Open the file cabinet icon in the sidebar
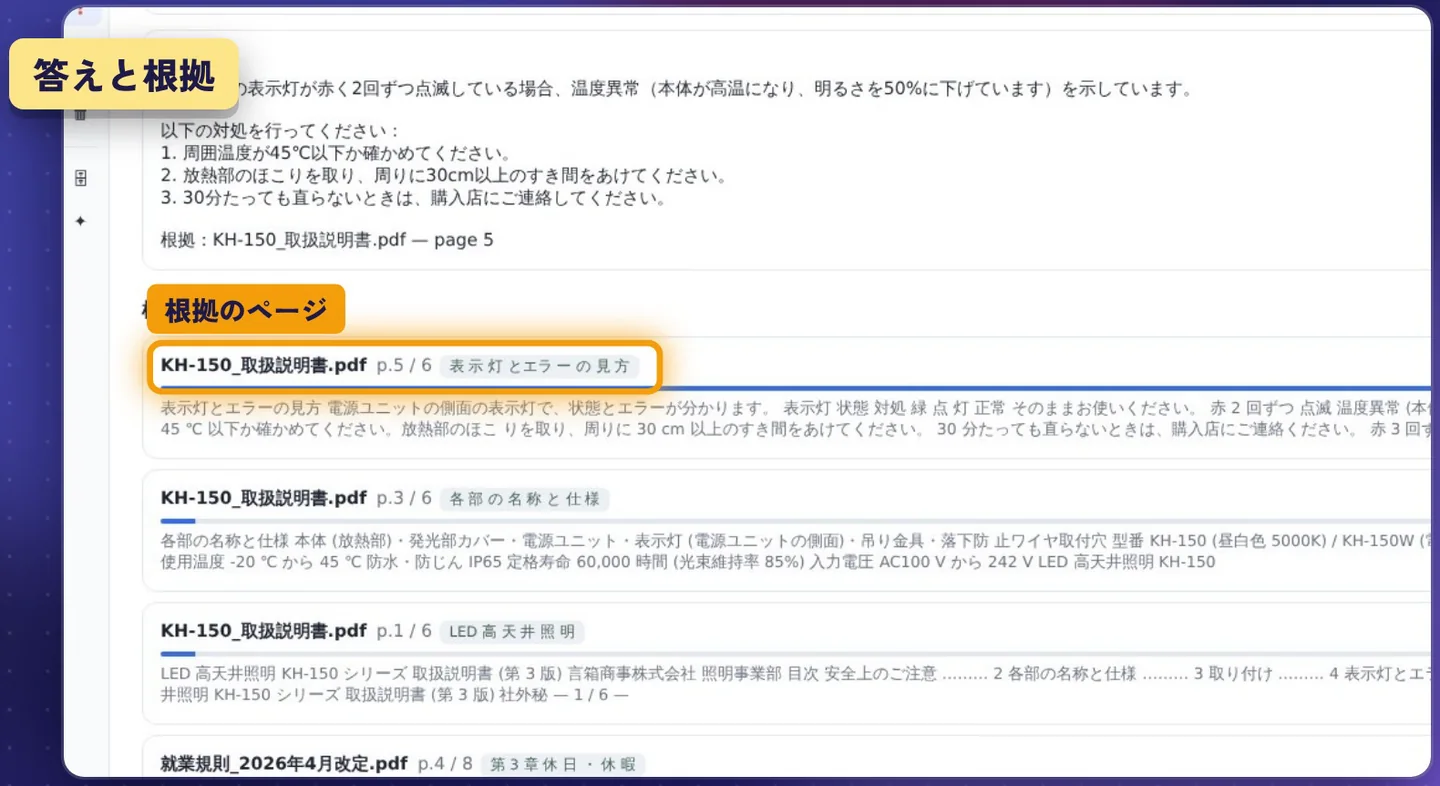This screenshot has height=786, width=1440. [81, 178]
